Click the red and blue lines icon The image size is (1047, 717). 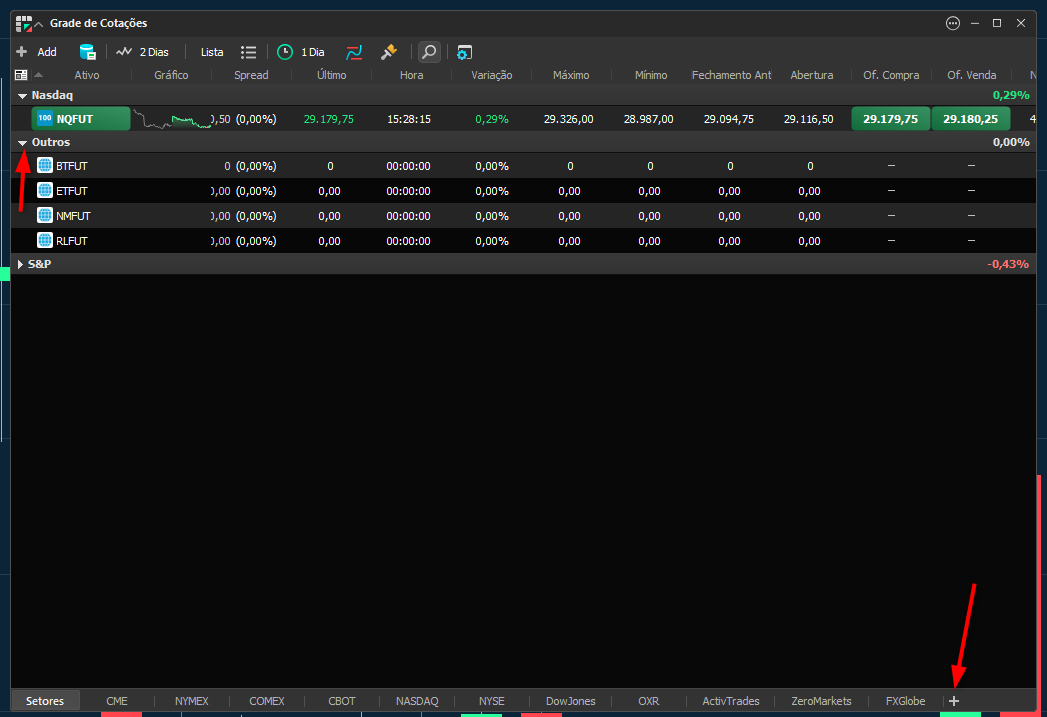[x=354, y=52]
